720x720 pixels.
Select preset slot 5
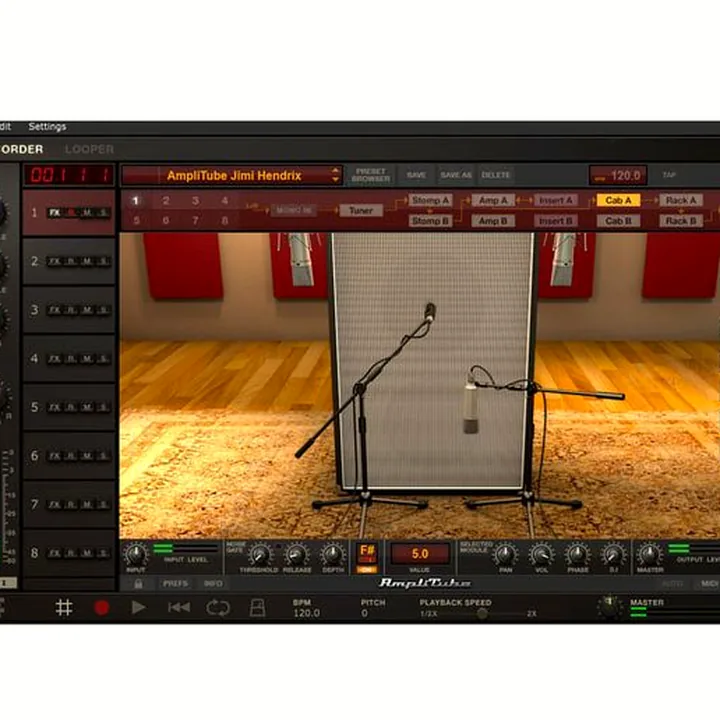(136, 221)
